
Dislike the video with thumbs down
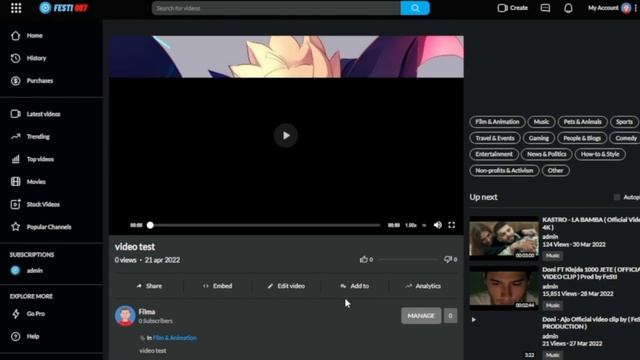pos(448,259)
